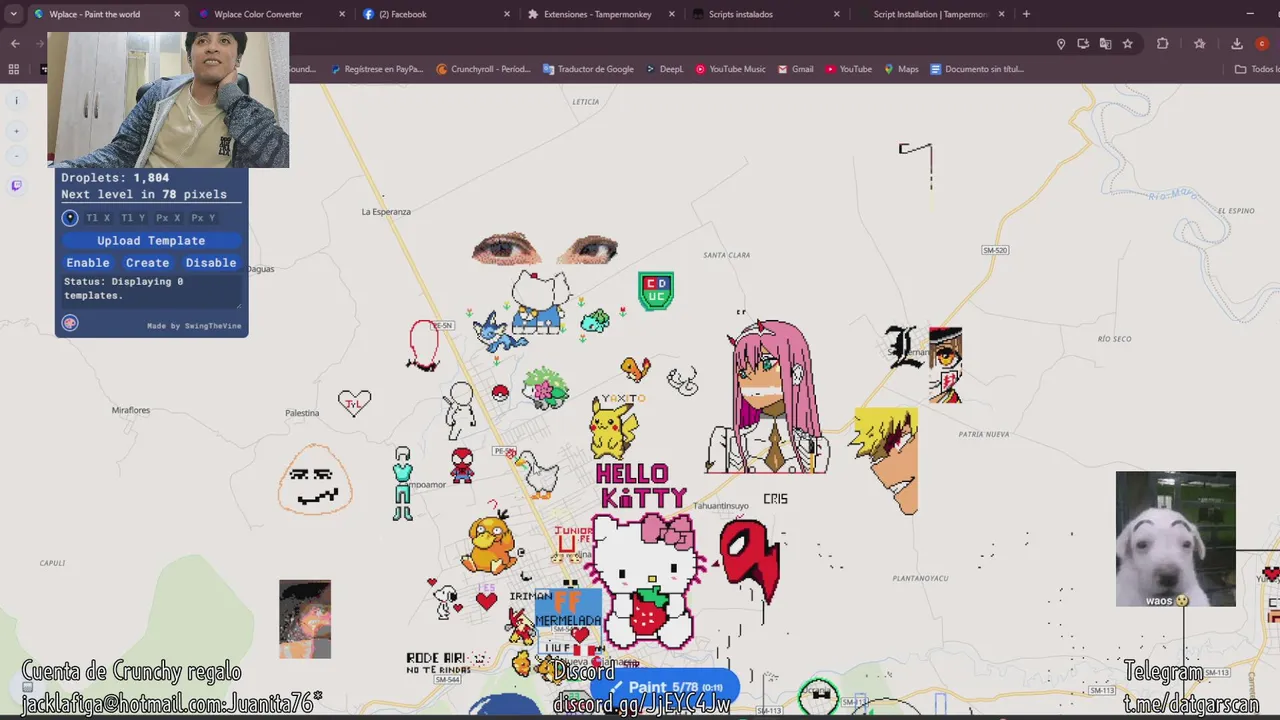1280x720 pixels.
Task: Open the browser profile avatar
Action: (1262, 44)
